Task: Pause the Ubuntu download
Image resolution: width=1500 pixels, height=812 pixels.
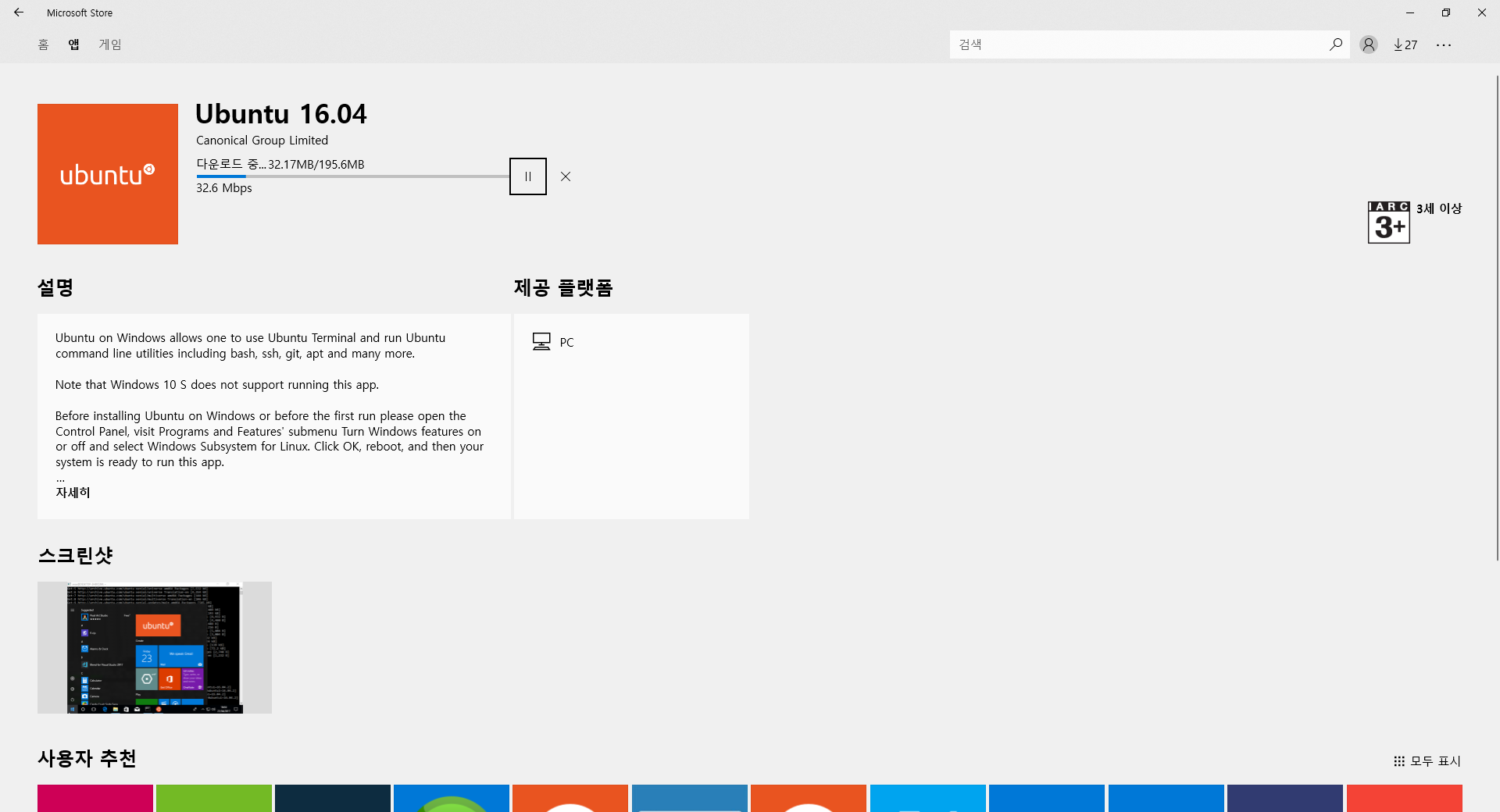Action: click(528, 176)
